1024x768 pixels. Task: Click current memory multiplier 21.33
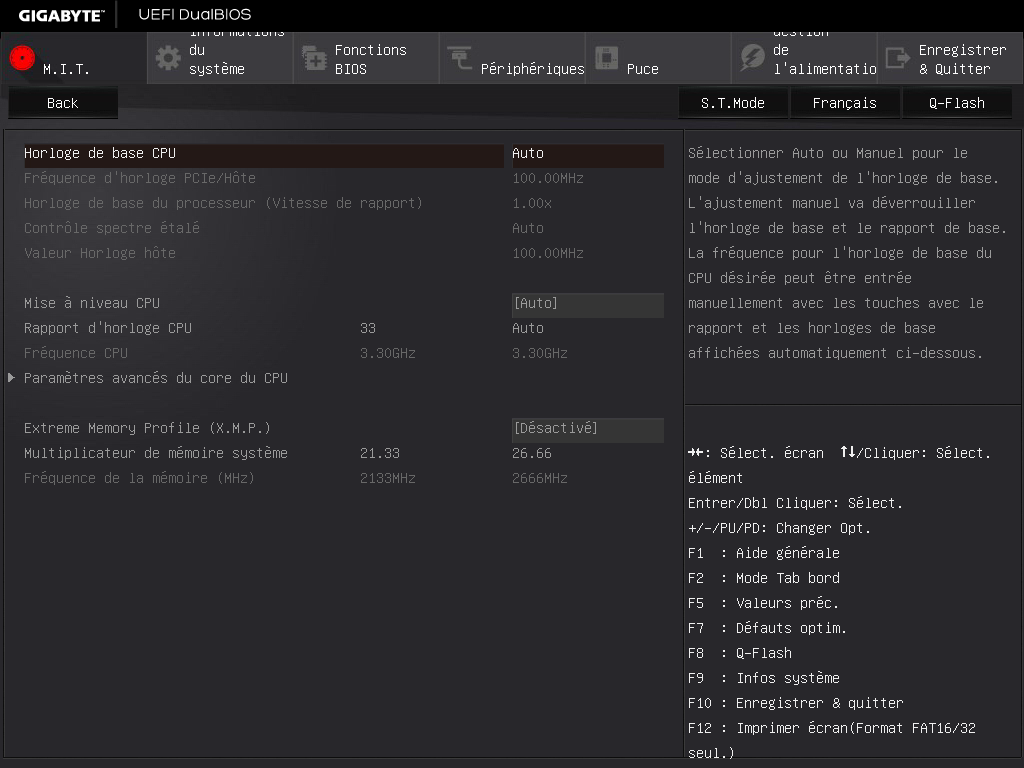pos(379,453)
